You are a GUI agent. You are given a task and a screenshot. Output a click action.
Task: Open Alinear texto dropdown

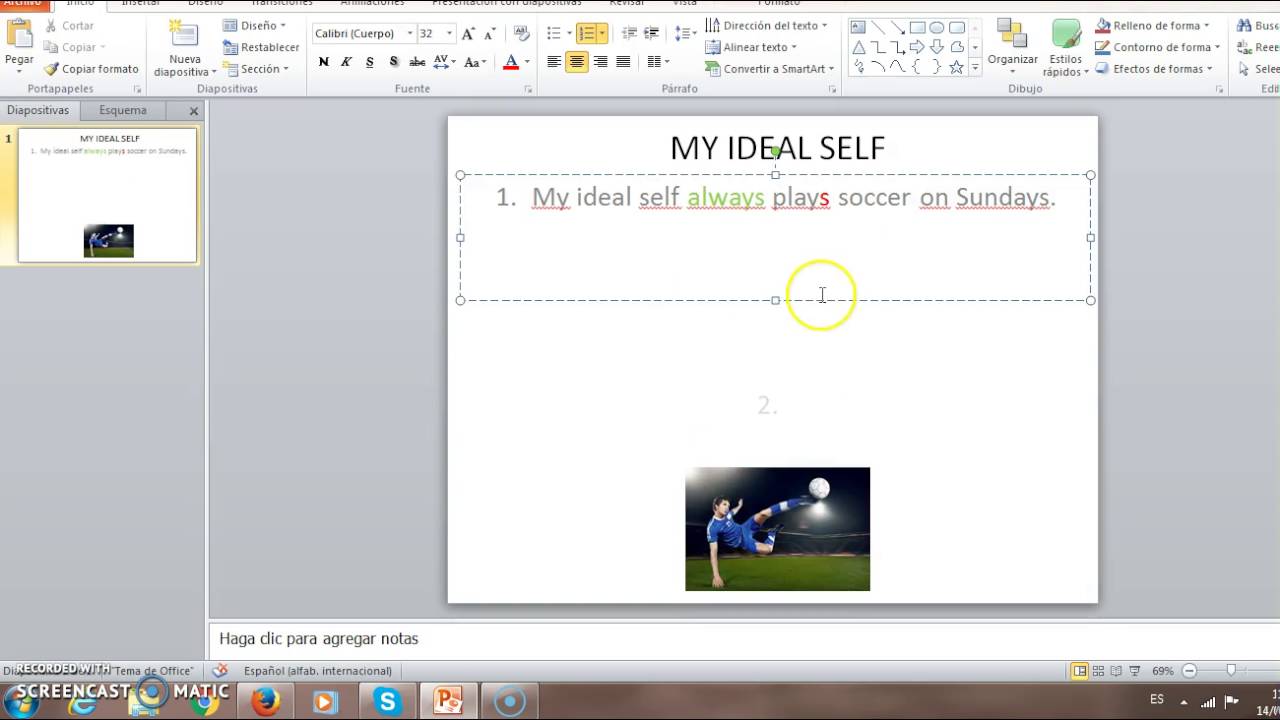(751, 47)
